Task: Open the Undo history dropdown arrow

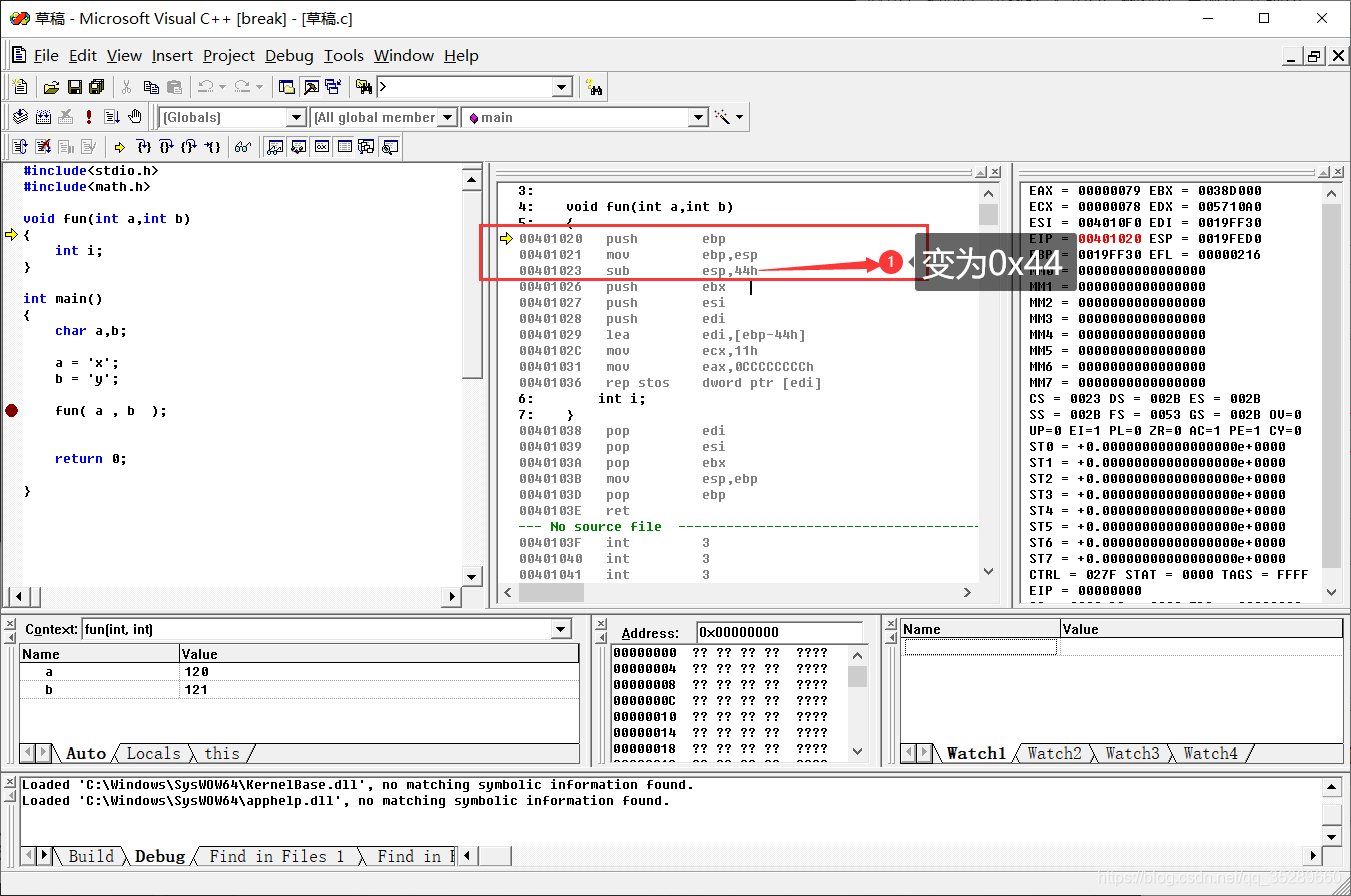Action: (x=223, y=87)
